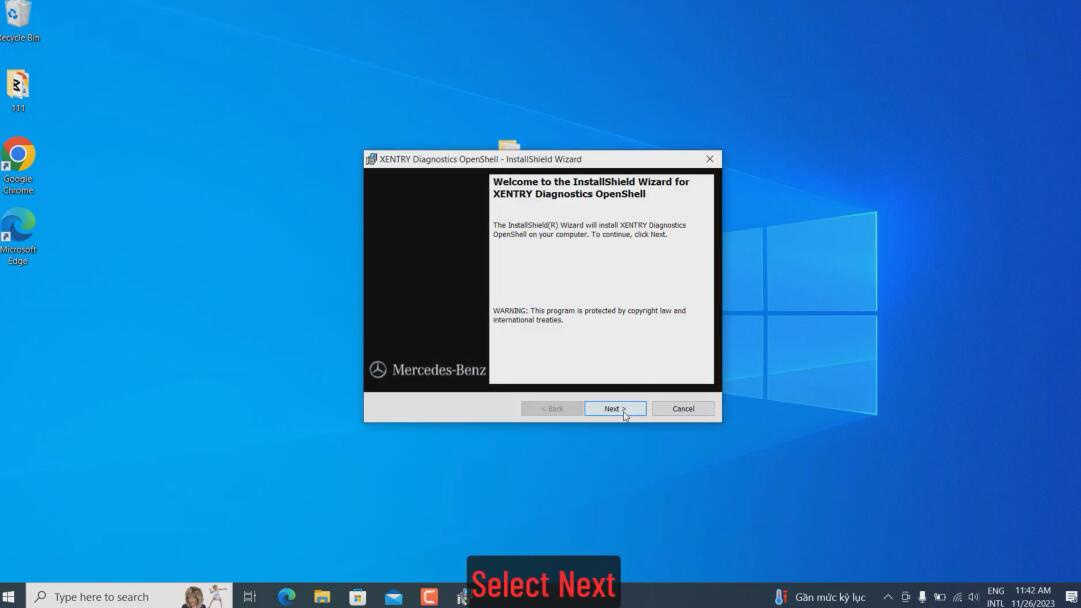Expand the hidden system tray icons chevron
The image size is (1081, 608).
coord(888,597)
